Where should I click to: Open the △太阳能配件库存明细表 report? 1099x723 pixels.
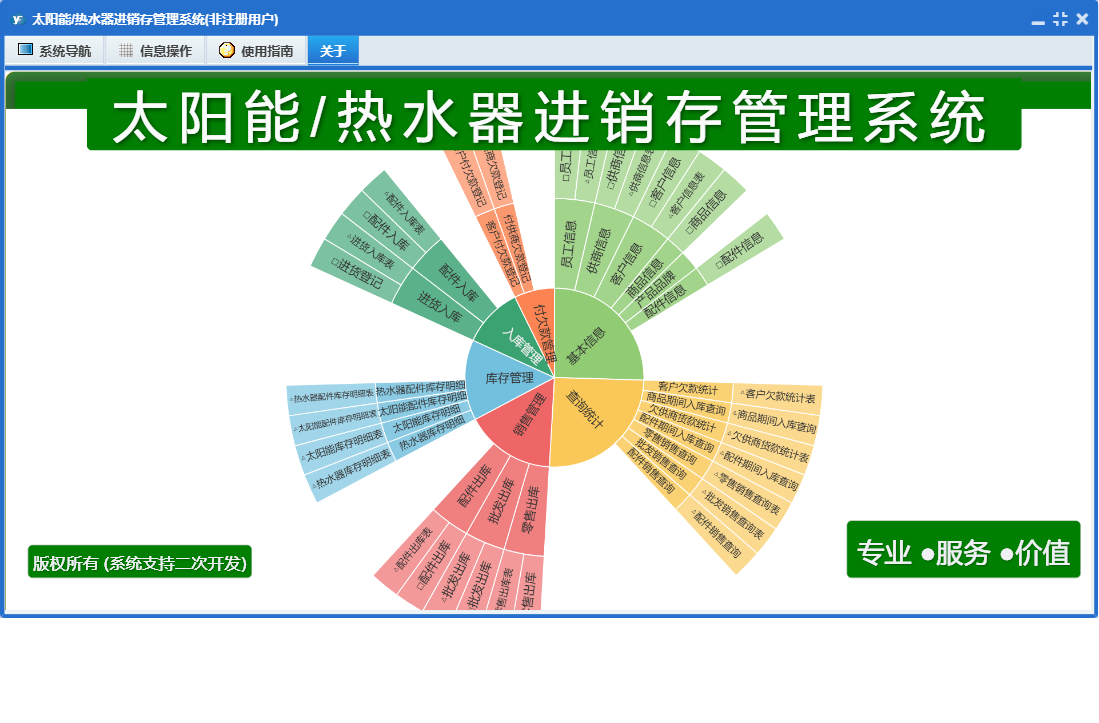click(336, 420)
